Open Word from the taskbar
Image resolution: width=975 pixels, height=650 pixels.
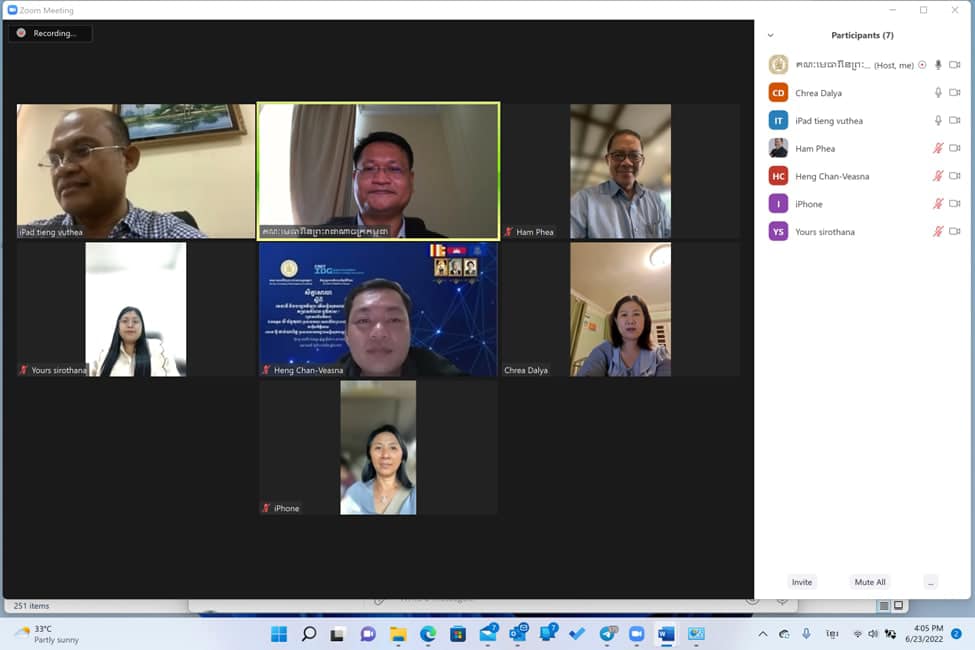pyautogui.click(x=666, y=634)
